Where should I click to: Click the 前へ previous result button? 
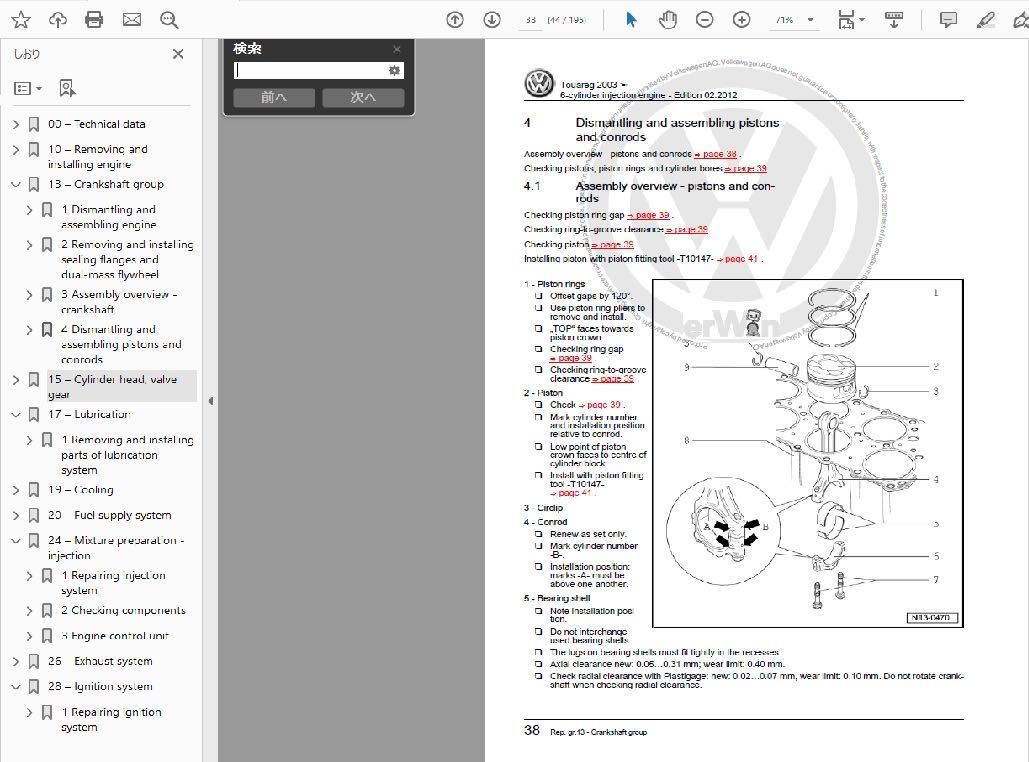pyautogui.click(x=273, y=97)
